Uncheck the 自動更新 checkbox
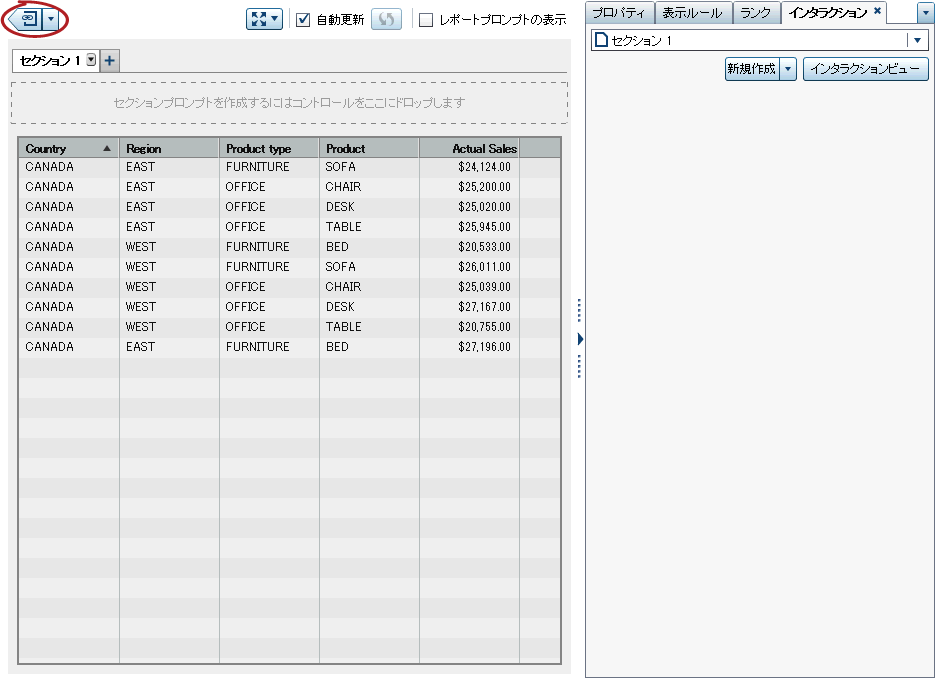 coord(304,20)
